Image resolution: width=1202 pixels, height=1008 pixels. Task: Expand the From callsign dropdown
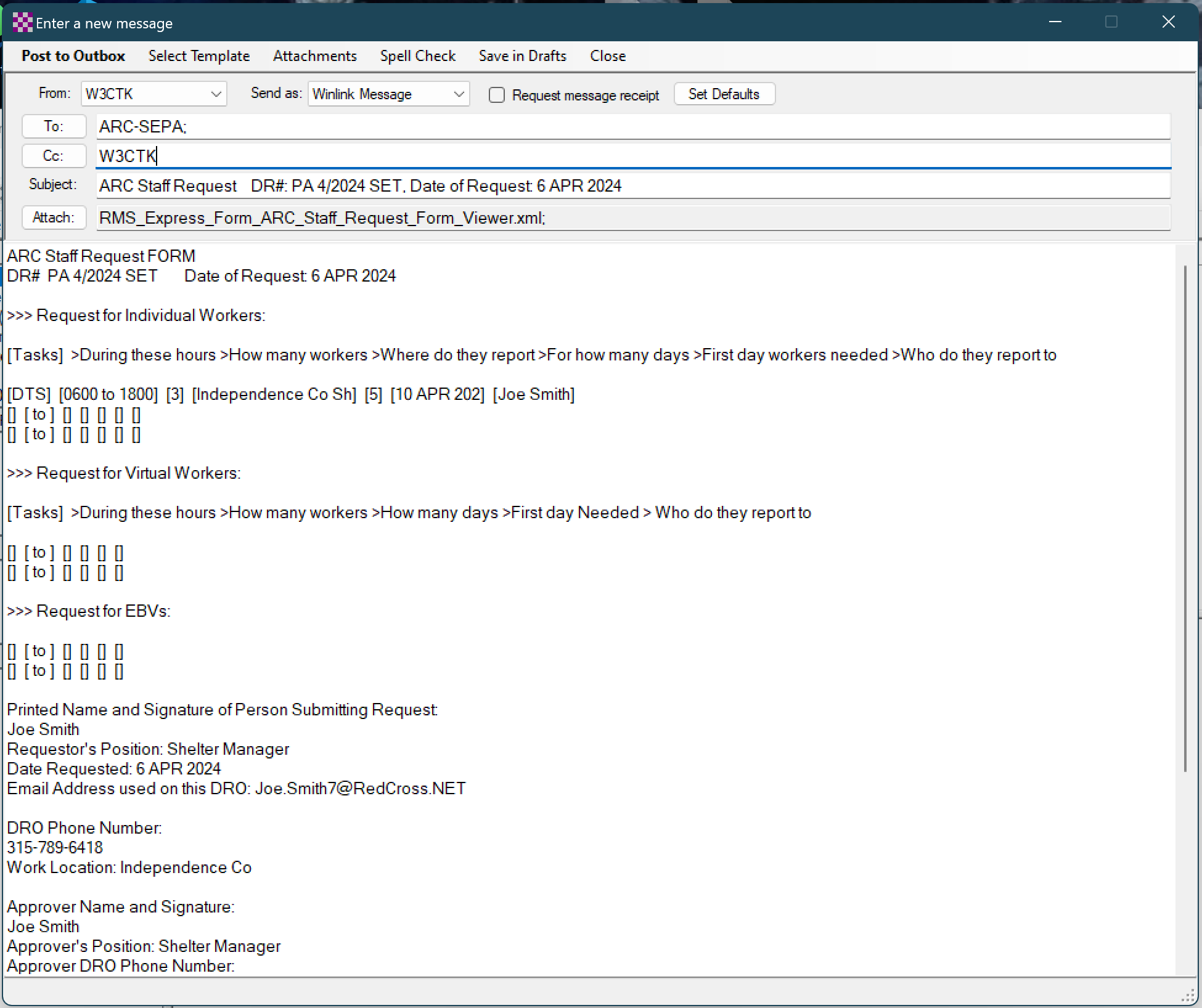coord(216,94)
